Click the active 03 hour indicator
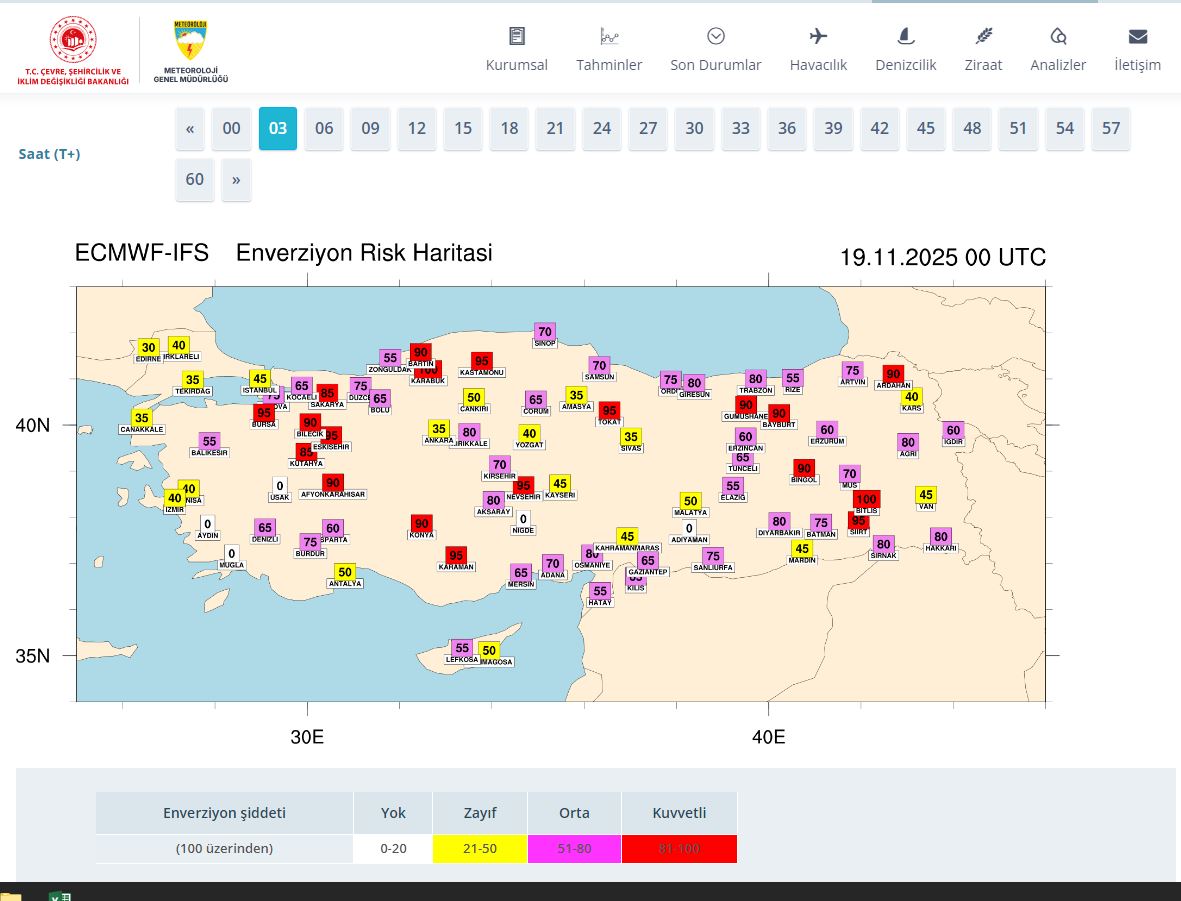Screen dimensions: 1181x901 tap(277, 128)
